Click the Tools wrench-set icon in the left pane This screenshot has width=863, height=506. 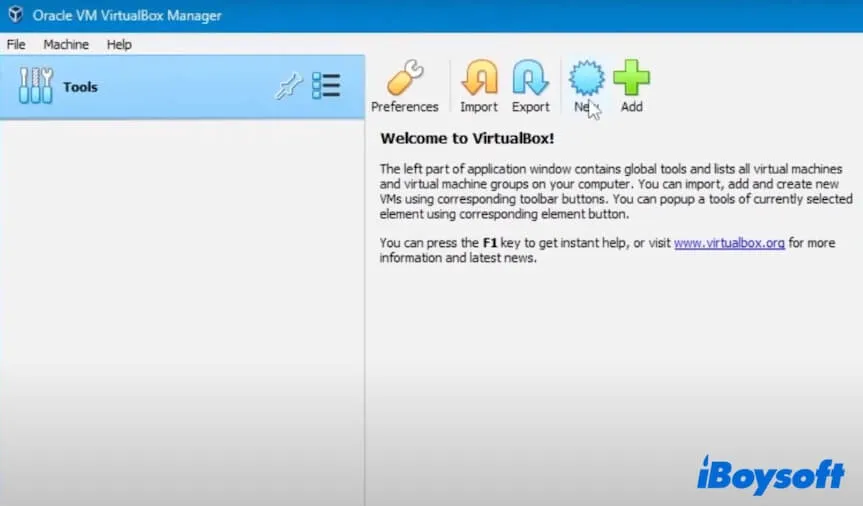click(36, 87)
